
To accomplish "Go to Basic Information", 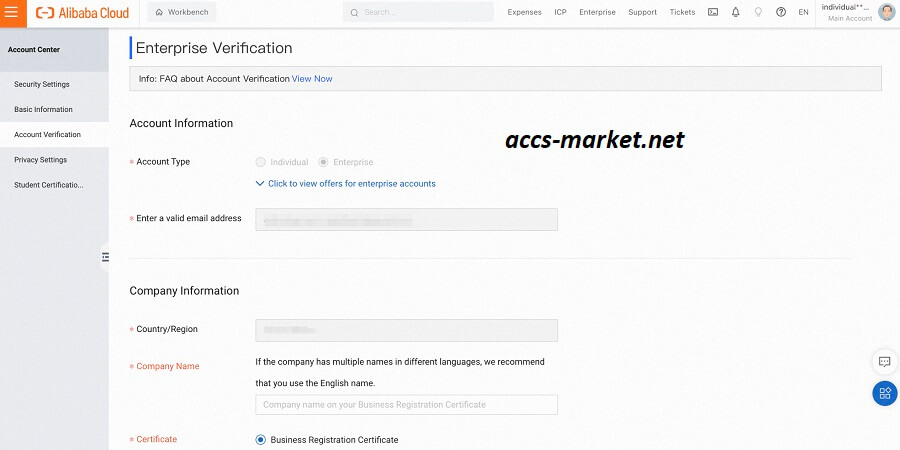I will click(x=44, y=110).
